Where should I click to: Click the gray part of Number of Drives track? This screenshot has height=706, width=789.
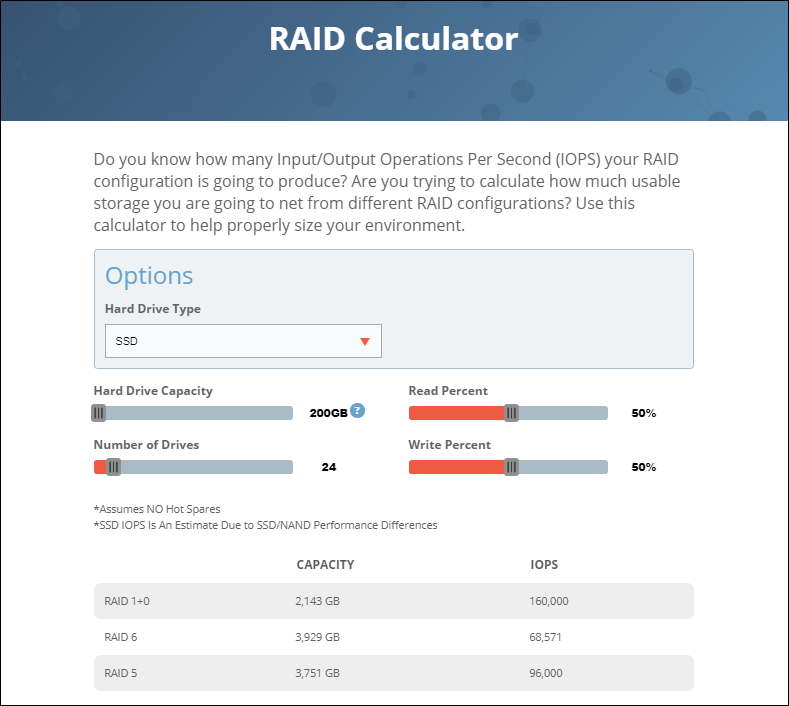207,467
